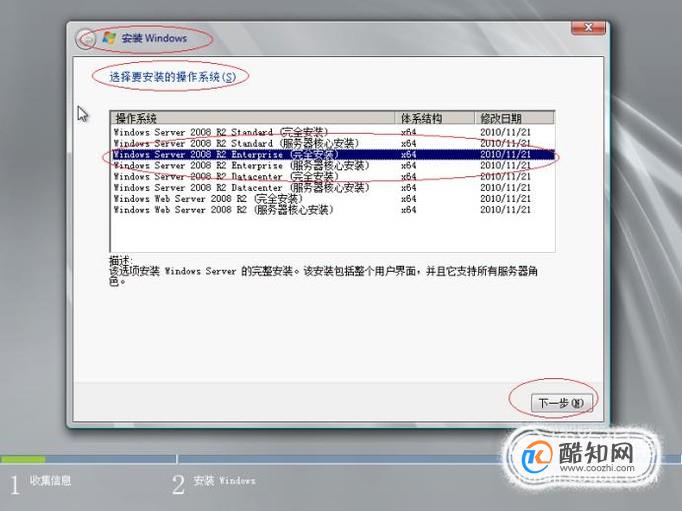Click the 选择要安装的操作系统(S) label

point(172,77)
